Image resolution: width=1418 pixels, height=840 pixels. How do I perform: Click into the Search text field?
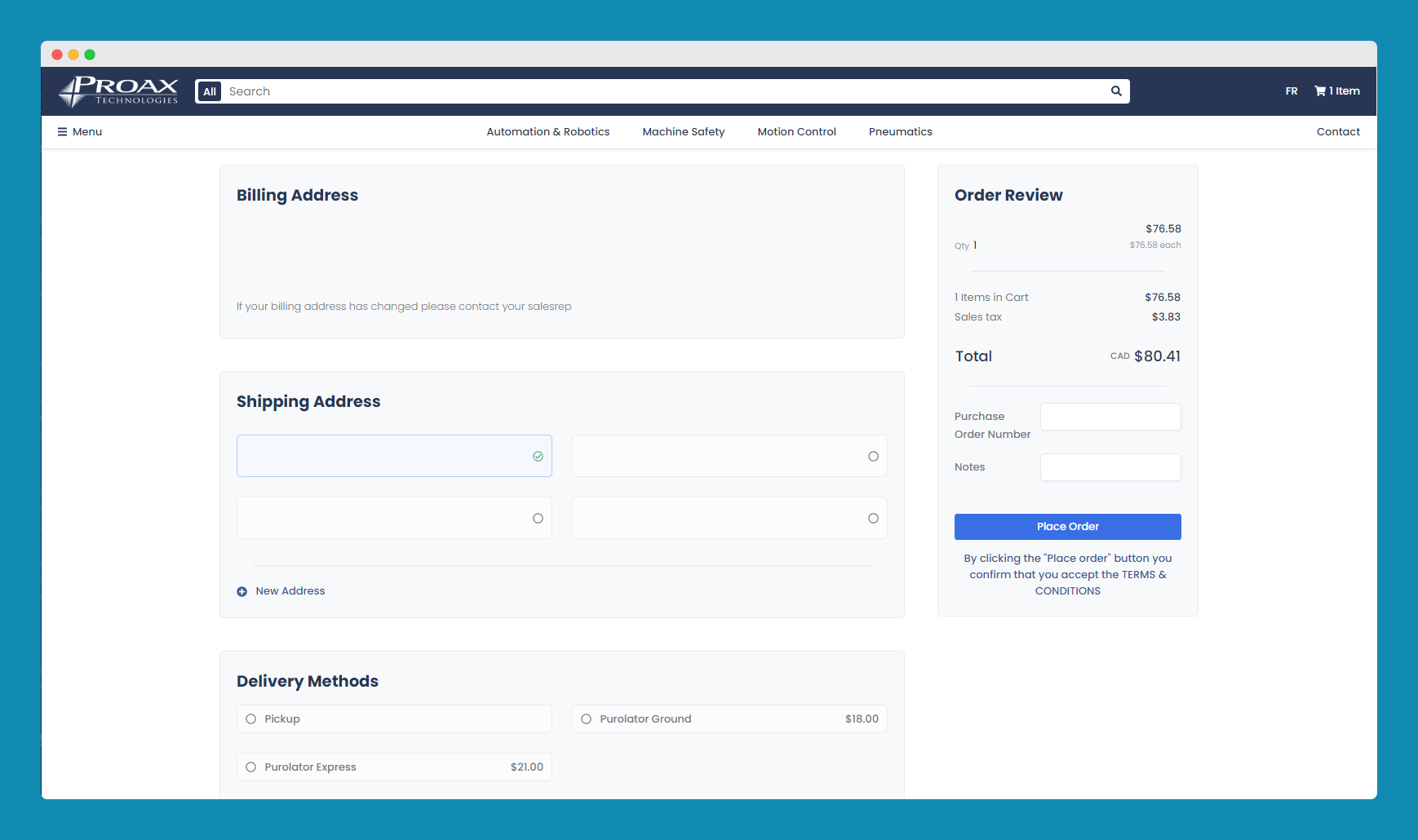(x=665, y=91)
